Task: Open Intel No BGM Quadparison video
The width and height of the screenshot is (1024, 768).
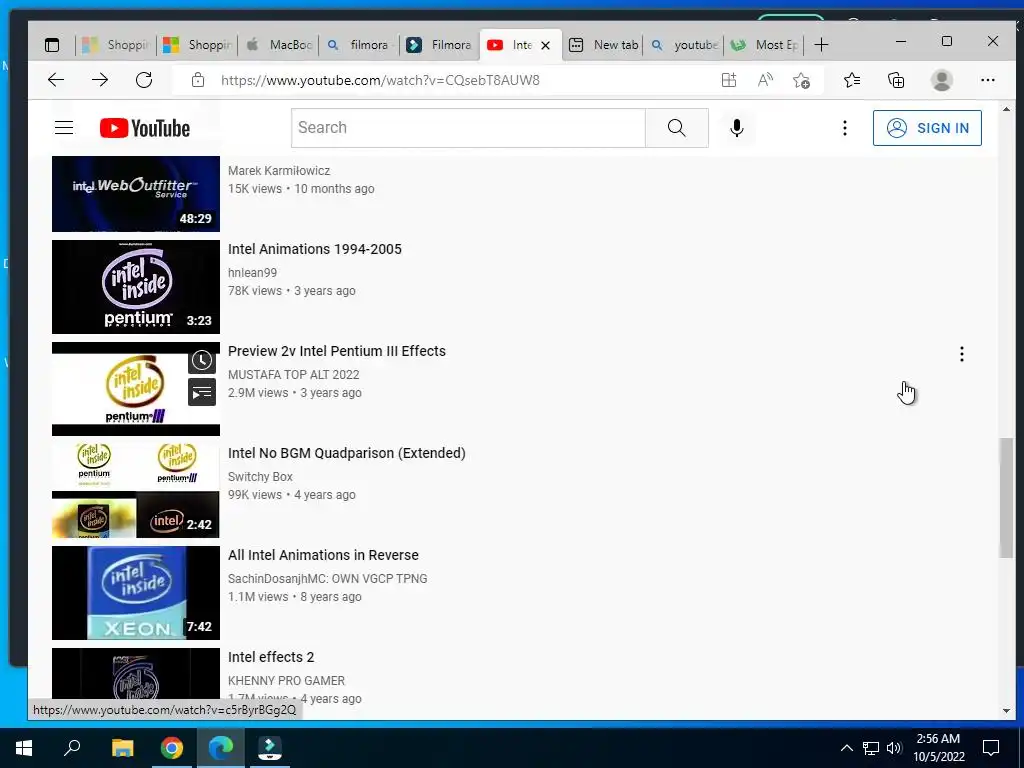Action: pos(346,453)
